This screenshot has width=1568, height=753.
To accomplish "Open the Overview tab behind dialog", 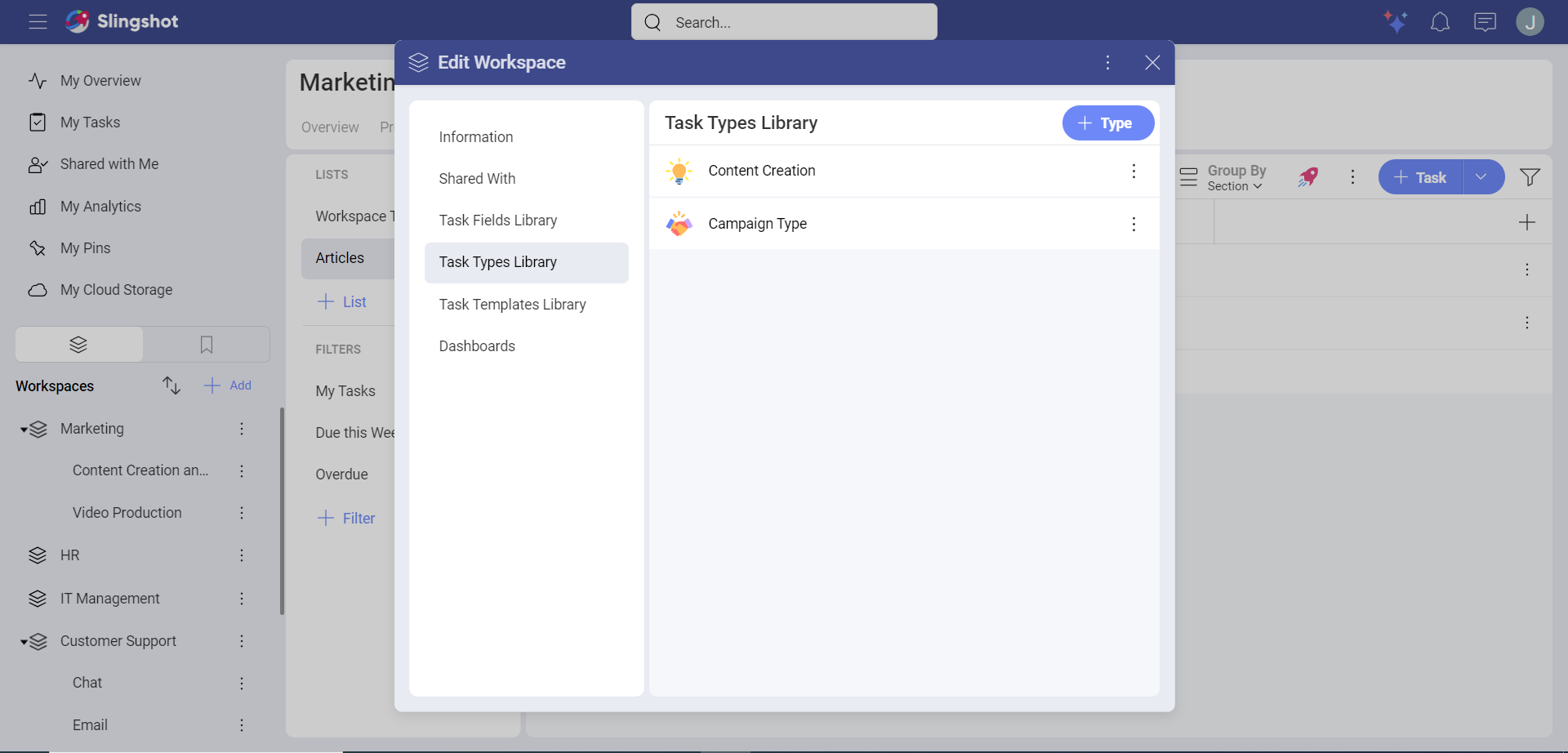I will click(330, 127).
